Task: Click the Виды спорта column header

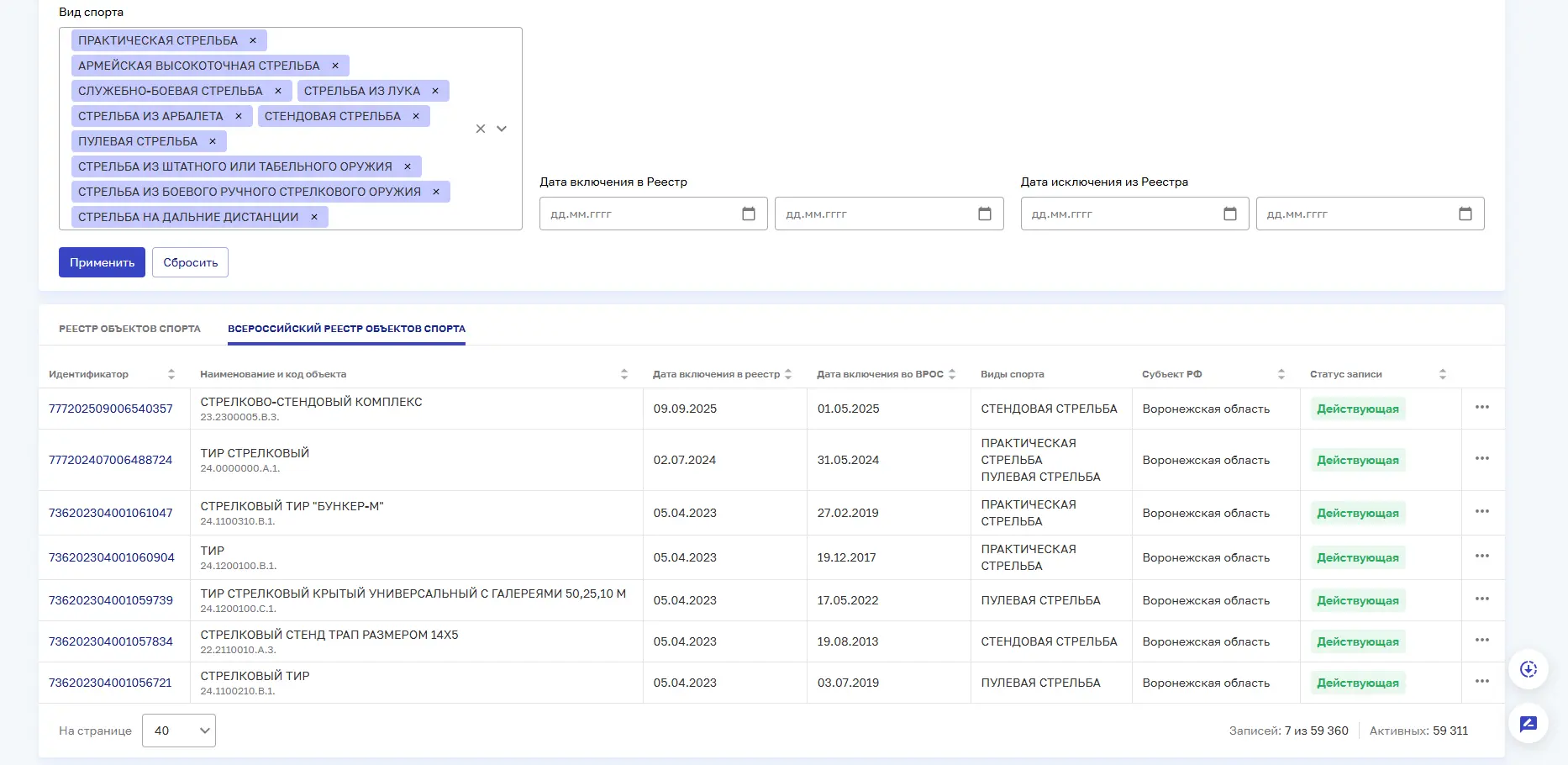Action: pyautogui.click(x=1012, y=374)
